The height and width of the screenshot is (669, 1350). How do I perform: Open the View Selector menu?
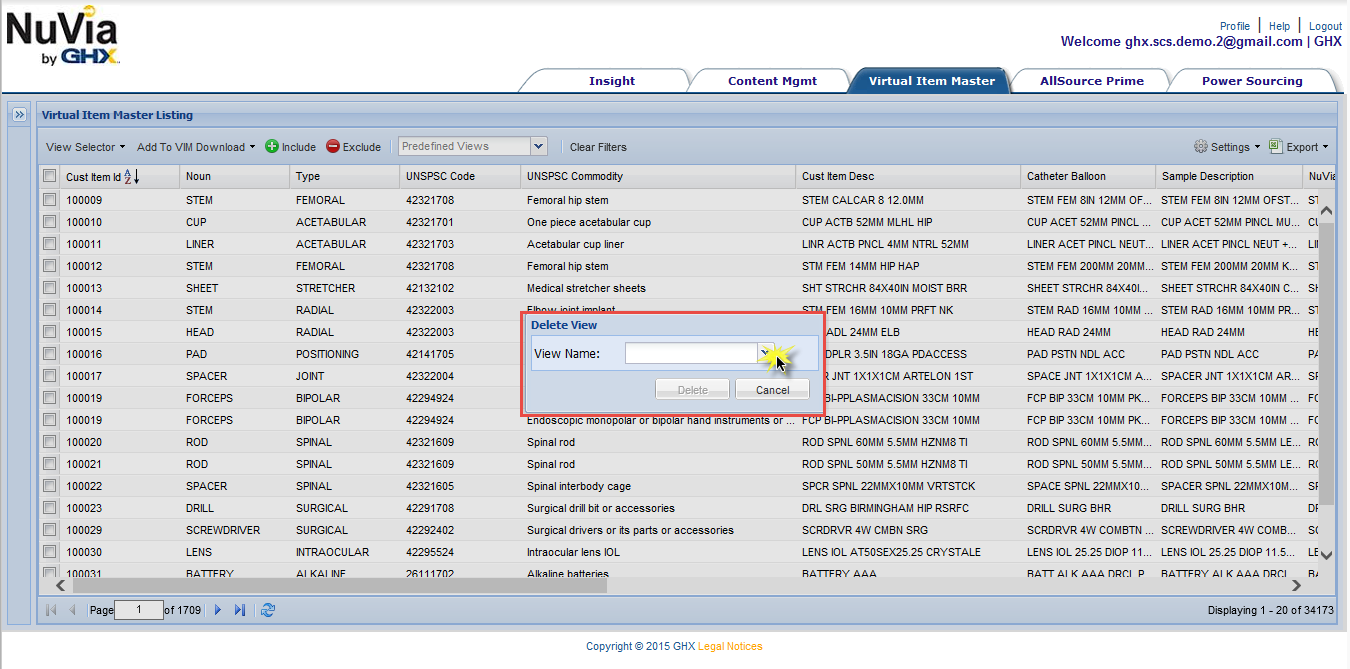click(x=85, y=147)
